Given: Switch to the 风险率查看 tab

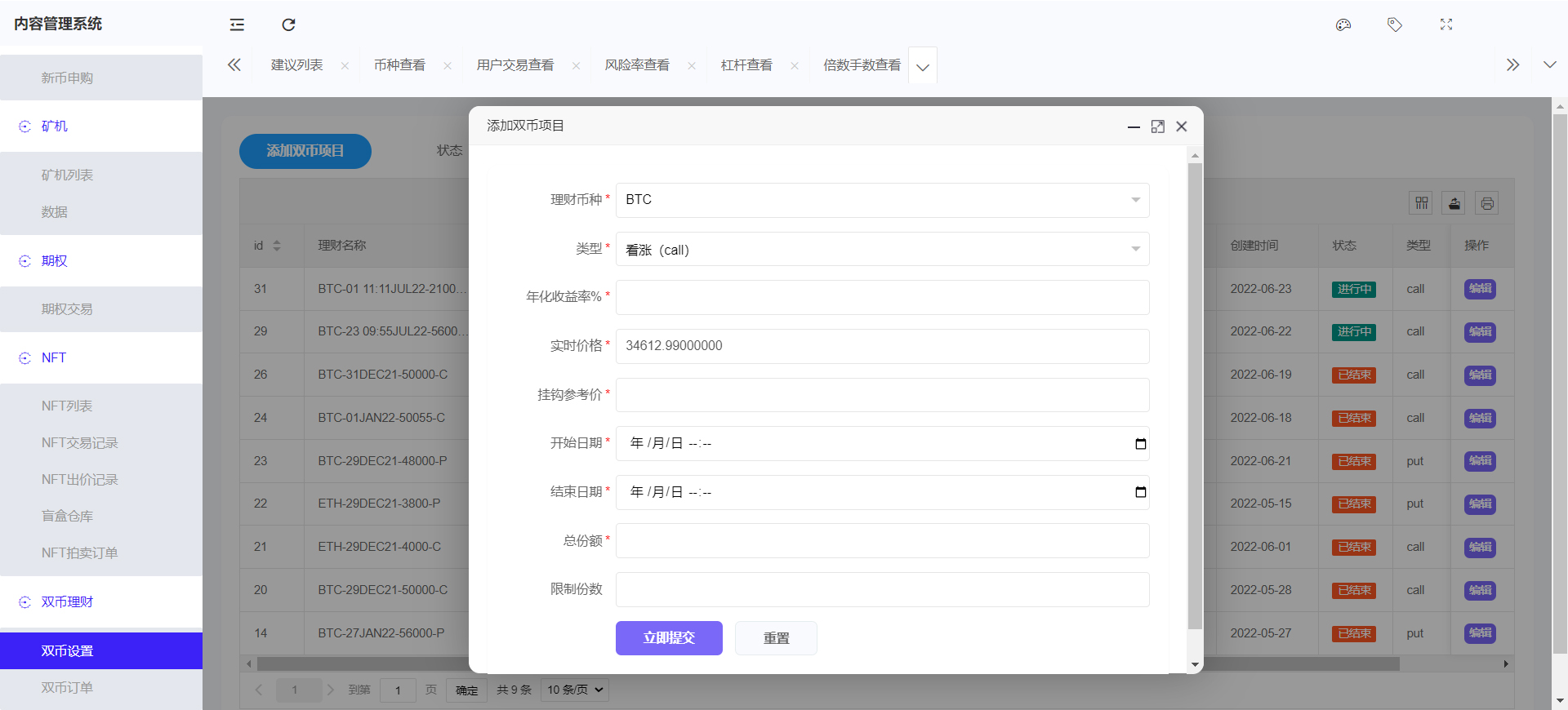Looking at the screenshot, I should tap(637, 65).
